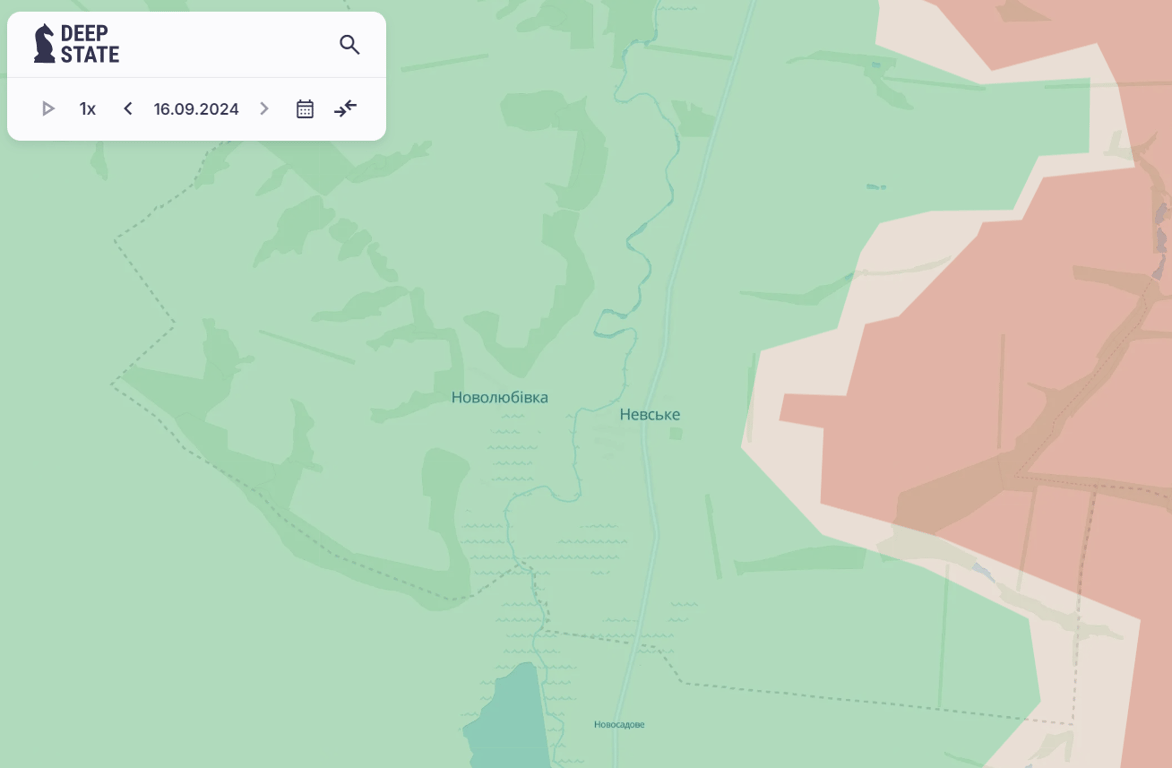Click the 16.09.2024 date text

click(196, 109)
